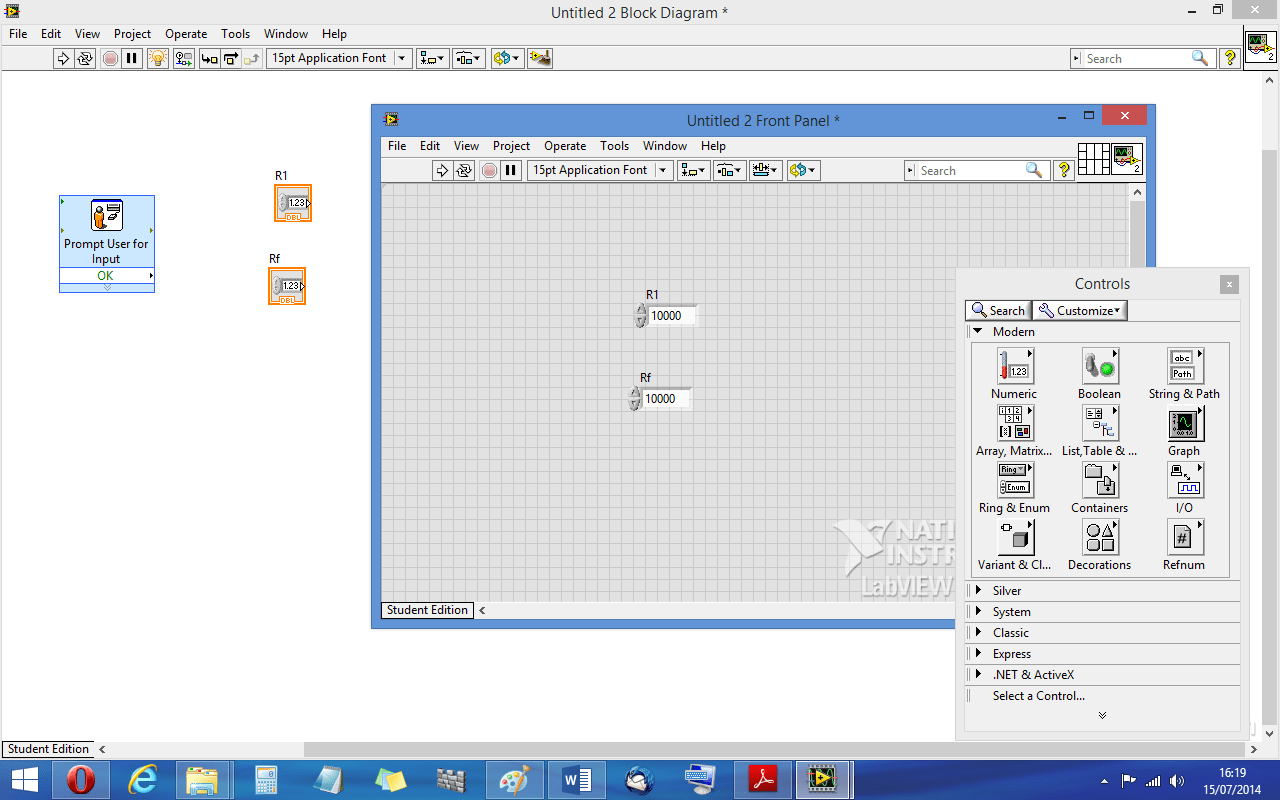Select the R1 terminal on block diagram

293,203
